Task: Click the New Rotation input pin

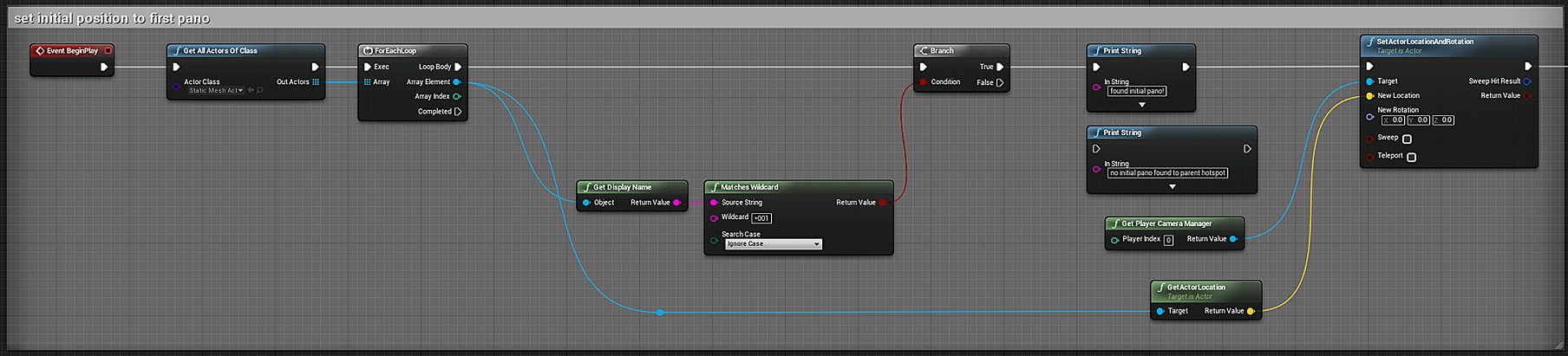Action: tap(1369, 115)
